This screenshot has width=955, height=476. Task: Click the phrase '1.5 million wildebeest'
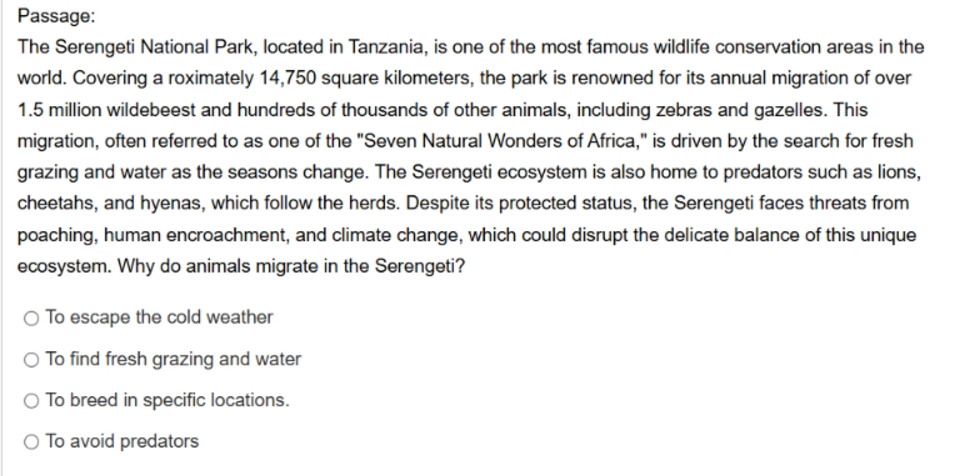point(107,110)
